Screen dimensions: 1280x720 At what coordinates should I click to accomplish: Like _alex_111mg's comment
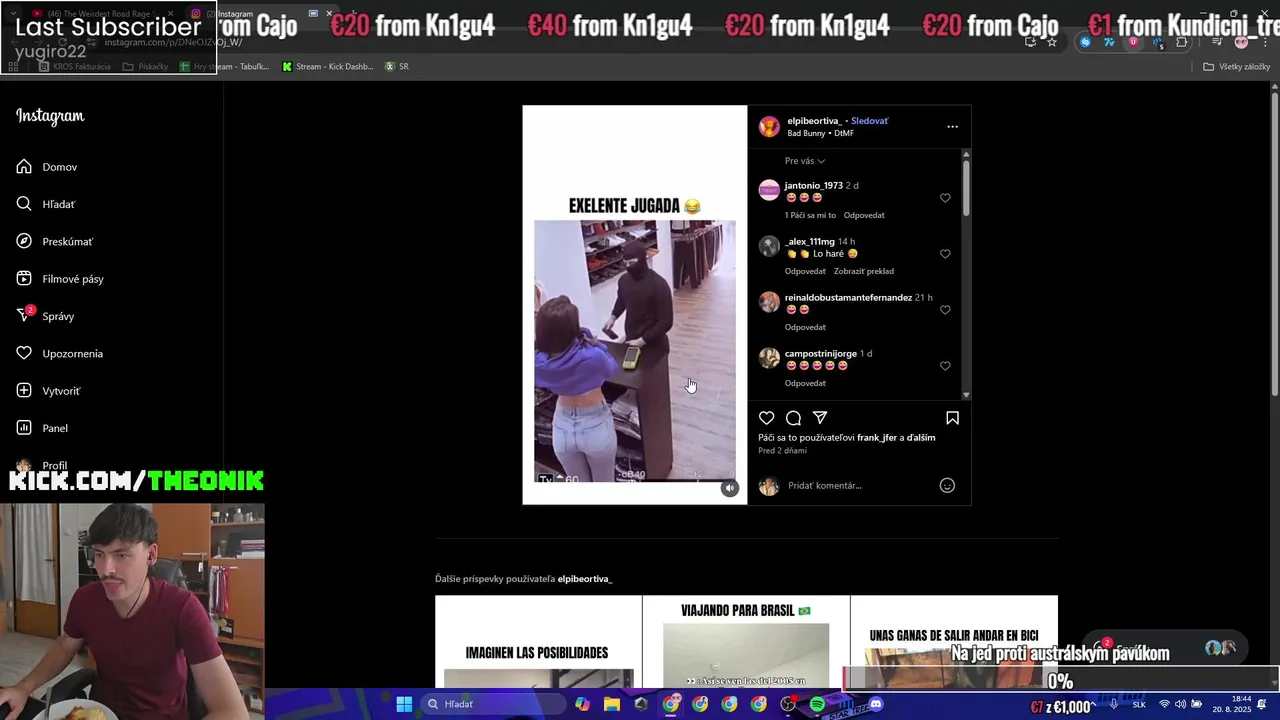945,254
